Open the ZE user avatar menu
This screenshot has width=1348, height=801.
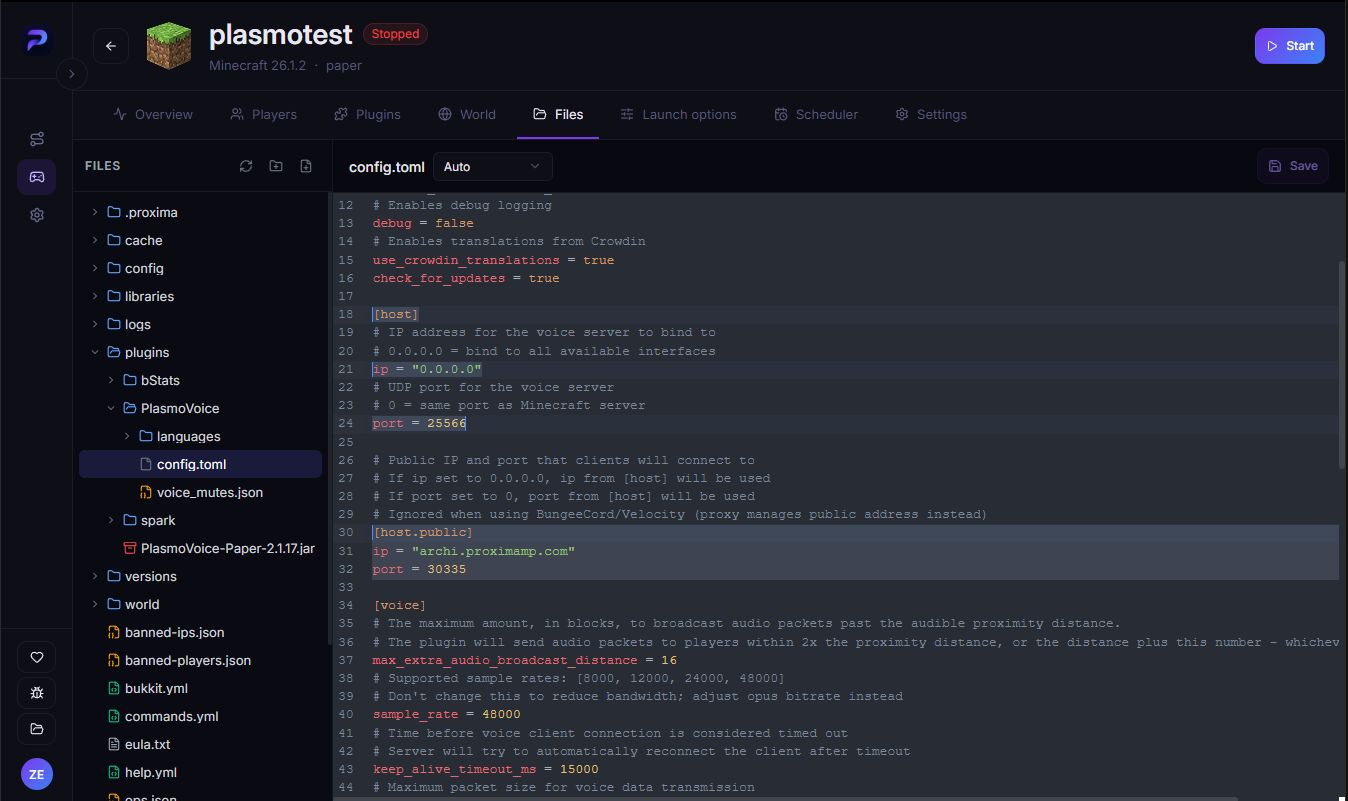point(37,774)
